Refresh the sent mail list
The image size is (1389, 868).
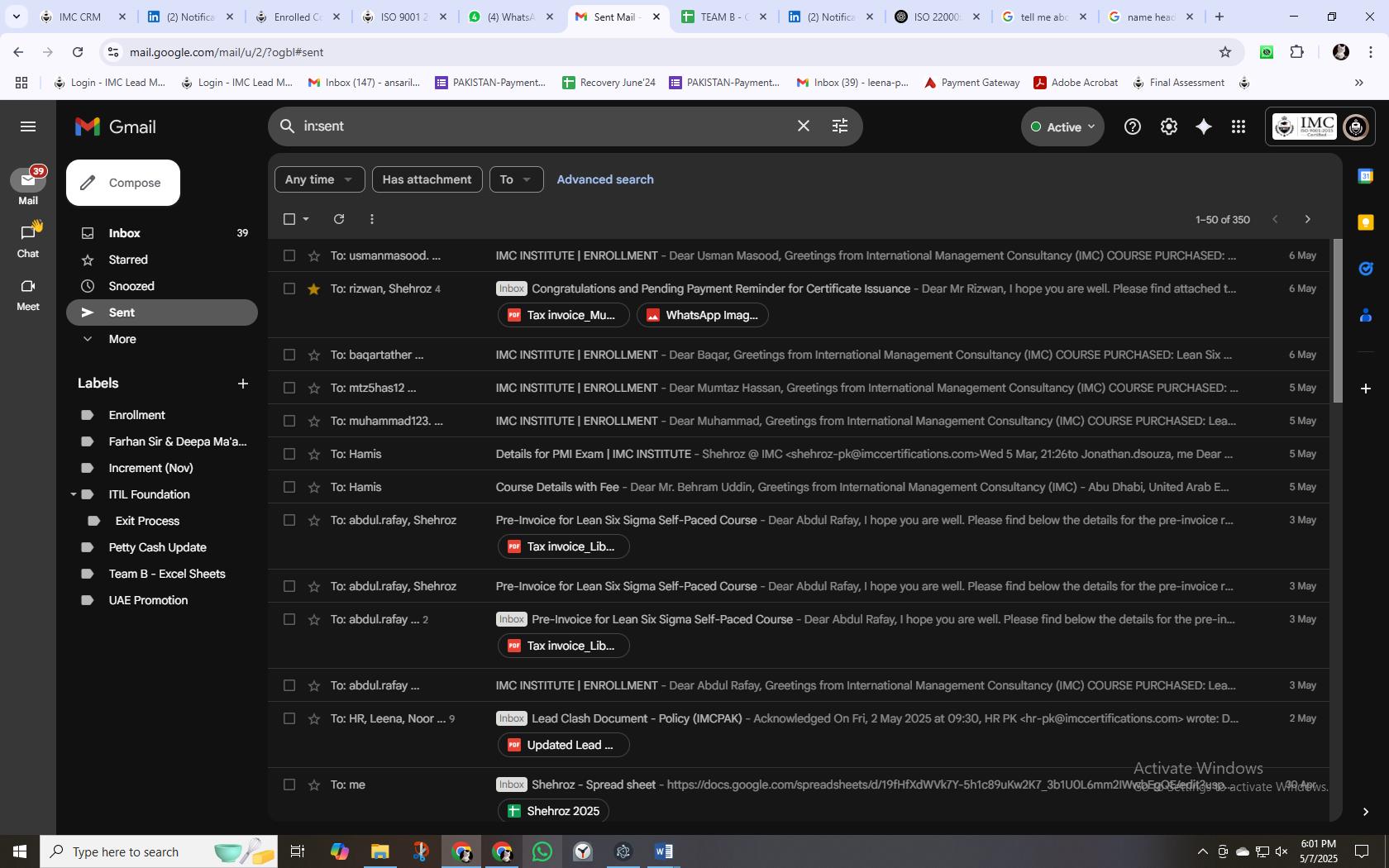(338, 219)
